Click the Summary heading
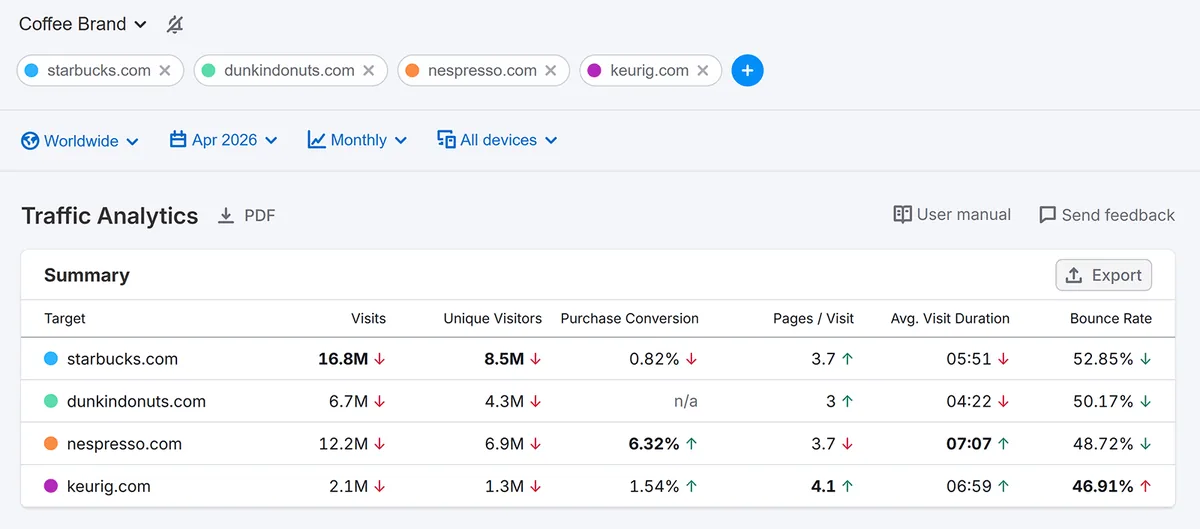Image resolution: width=1200 pixels, height=529 pixels. point(87,275)
